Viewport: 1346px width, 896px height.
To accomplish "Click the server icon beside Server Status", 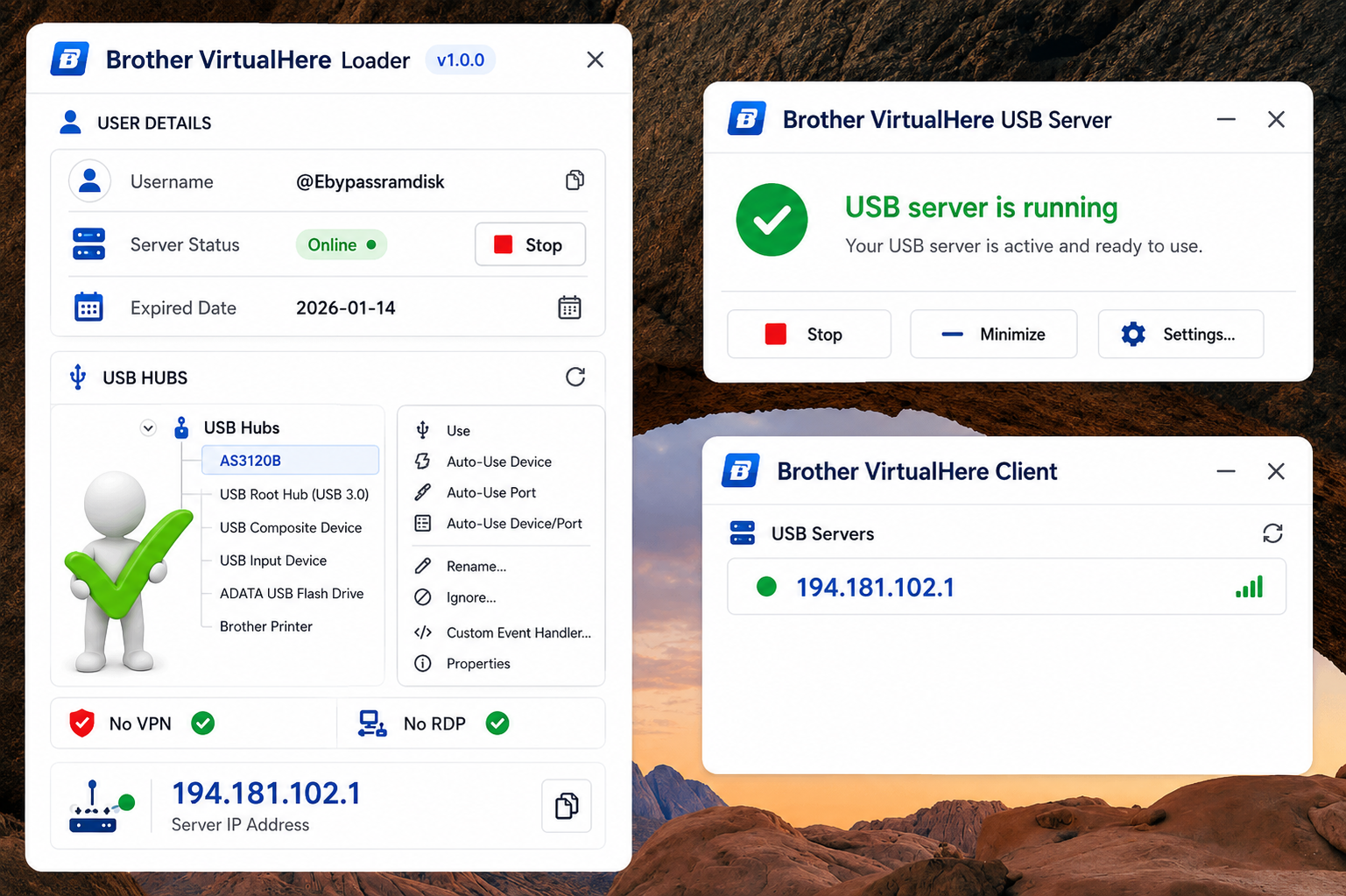I will (88, 244).
